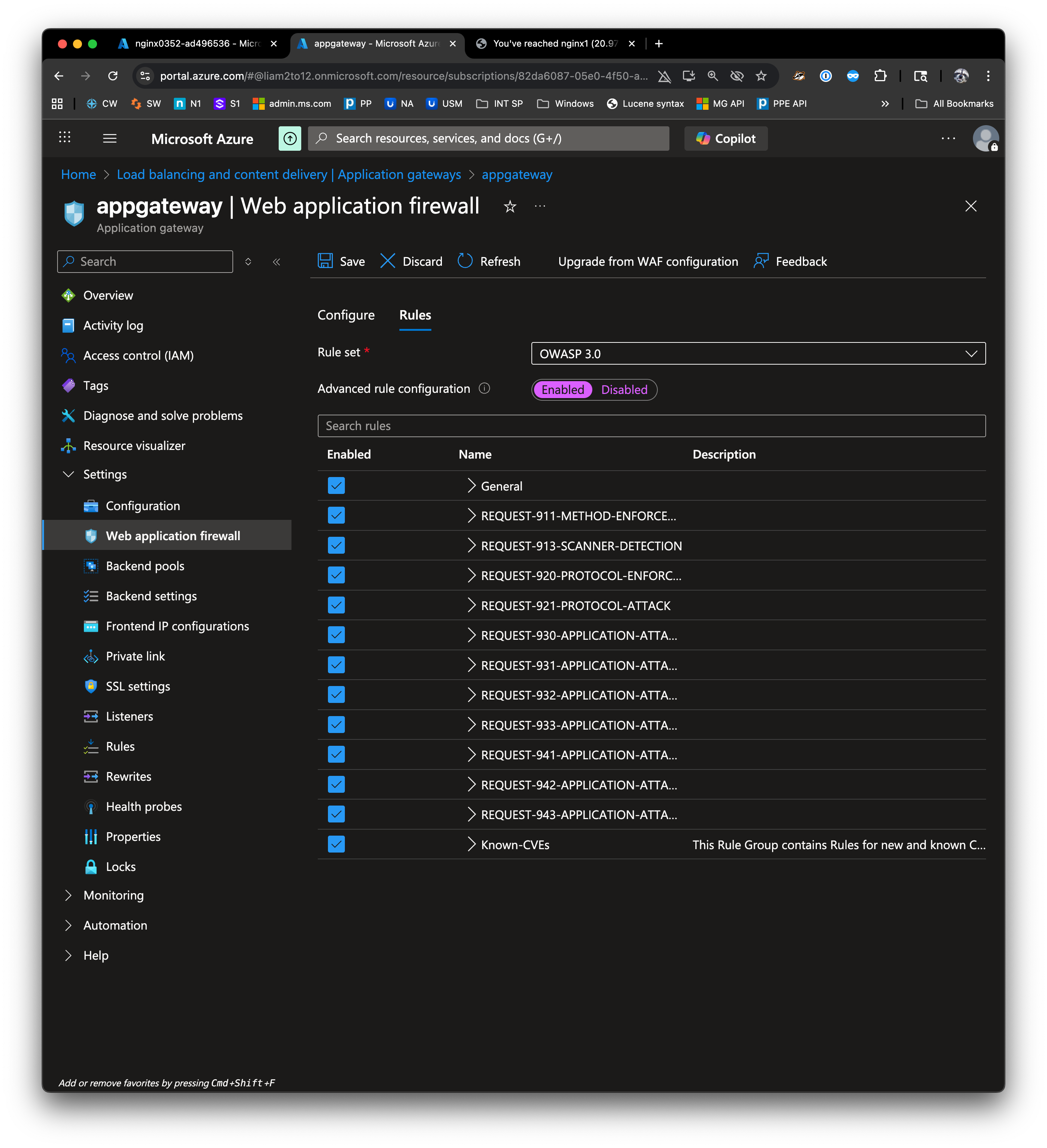Click the Save disk icon
The image size is (1047, 1148).
tap(325, 261)
